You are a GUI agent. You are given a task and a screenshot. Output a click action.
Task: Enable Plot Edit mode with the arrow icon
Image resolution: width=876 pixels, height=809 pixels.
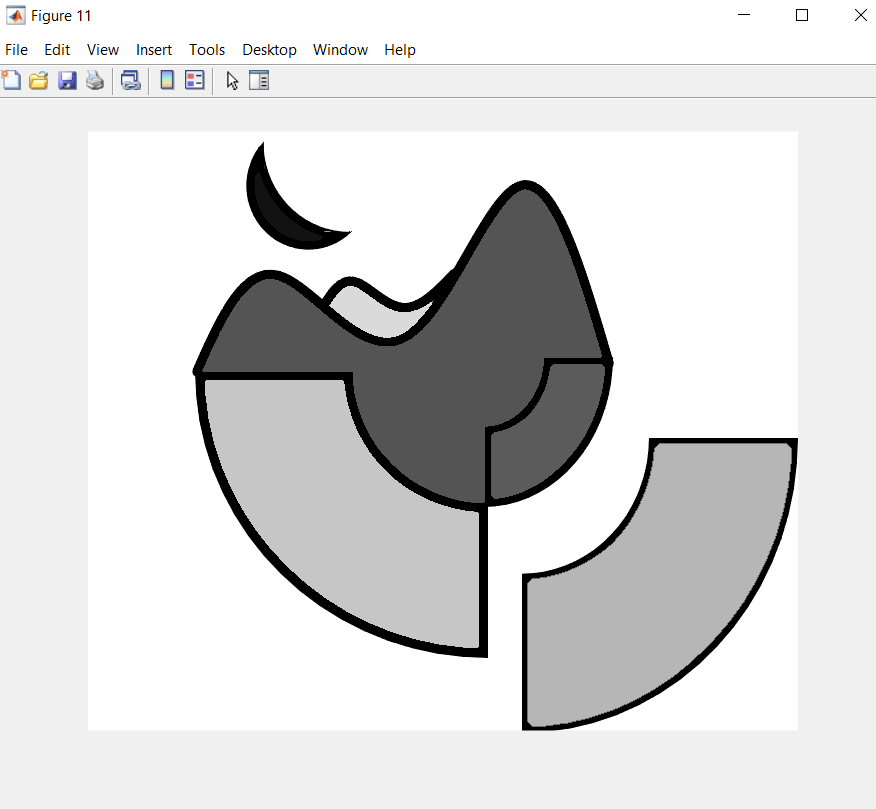click(x=232, y=80)
